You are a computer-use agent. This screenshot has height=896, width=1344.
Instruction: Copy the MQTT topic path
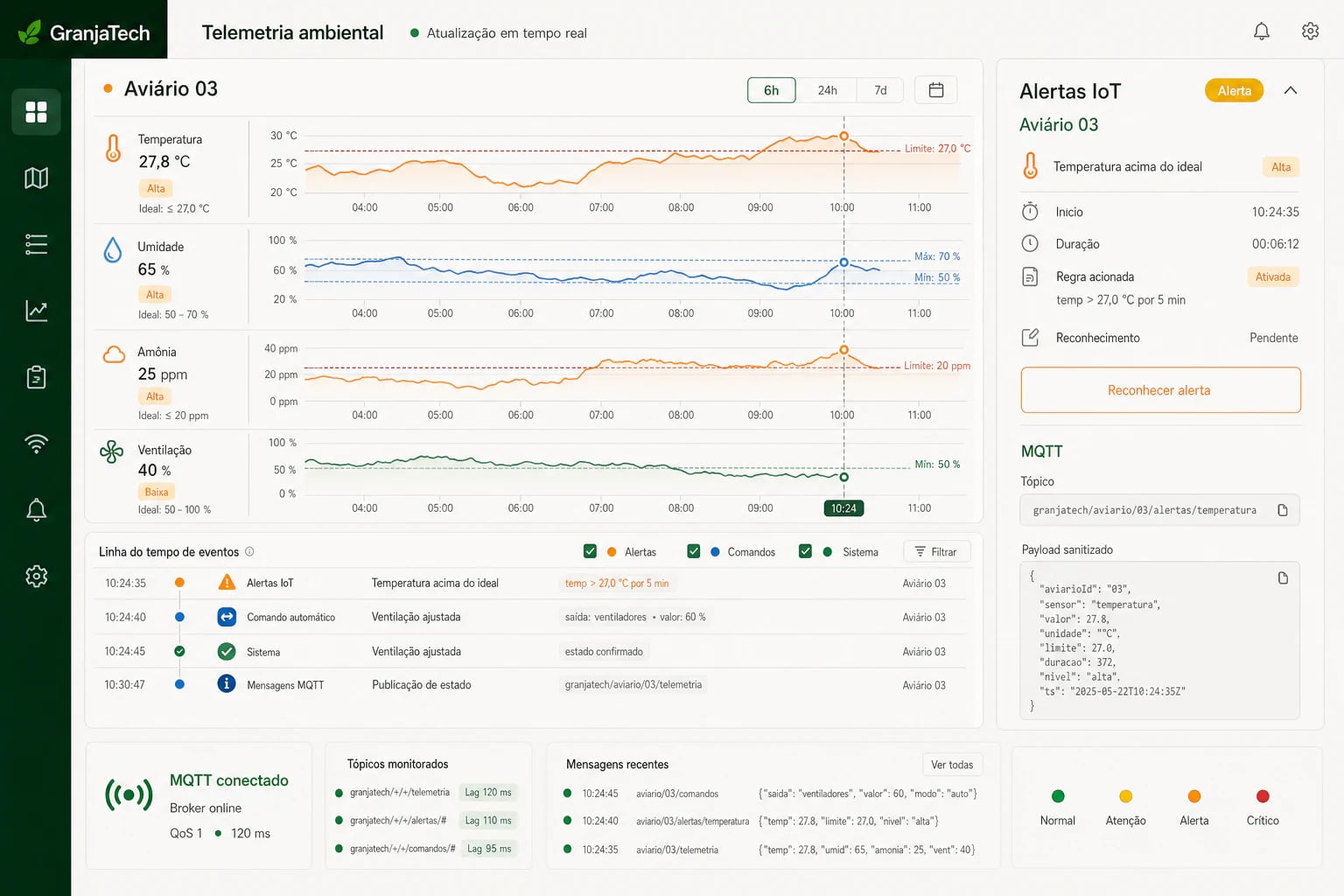coord(1283,510)
